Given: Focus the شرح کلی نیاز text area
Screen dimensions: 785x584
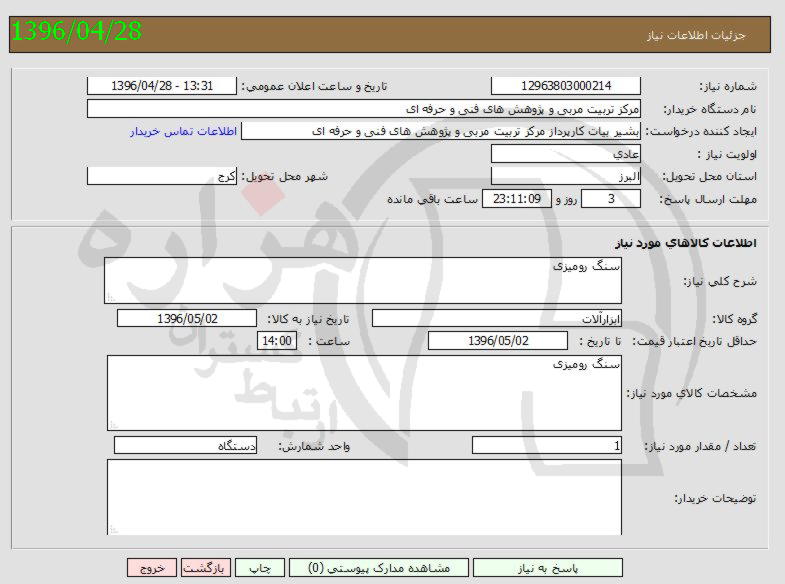Looking at the screenshot, I should coord(363,281).
